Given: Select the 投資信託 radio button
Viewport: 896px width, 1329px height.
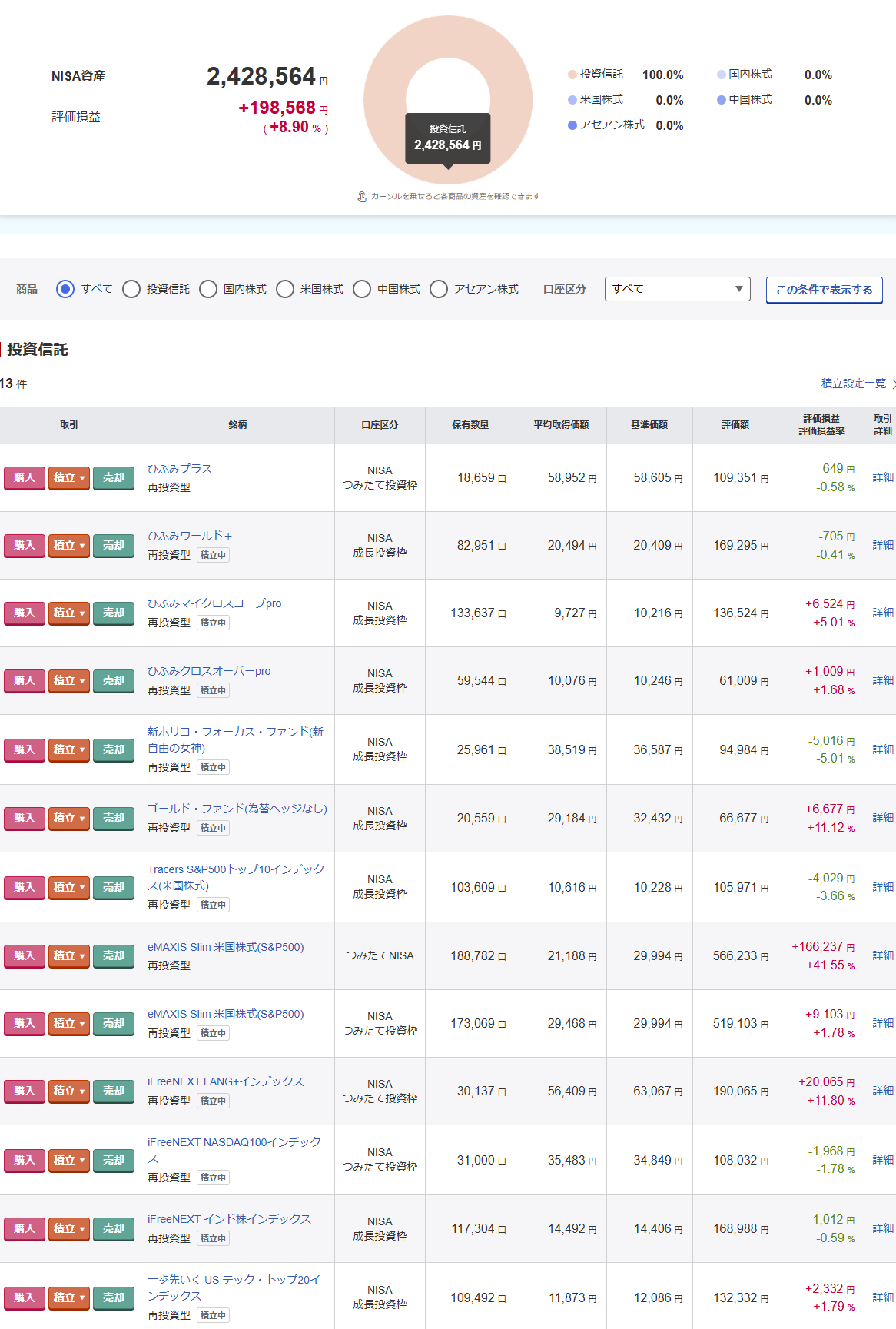Looking at the screenshot, I should tap(131, 289).
